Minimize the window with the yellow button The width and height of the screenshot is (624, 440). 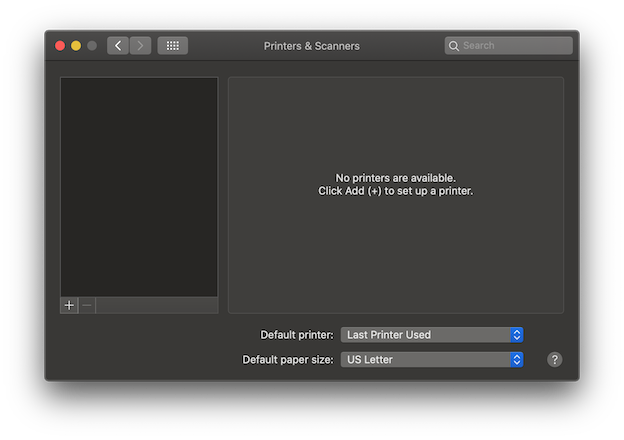click(x=76, y=46)
